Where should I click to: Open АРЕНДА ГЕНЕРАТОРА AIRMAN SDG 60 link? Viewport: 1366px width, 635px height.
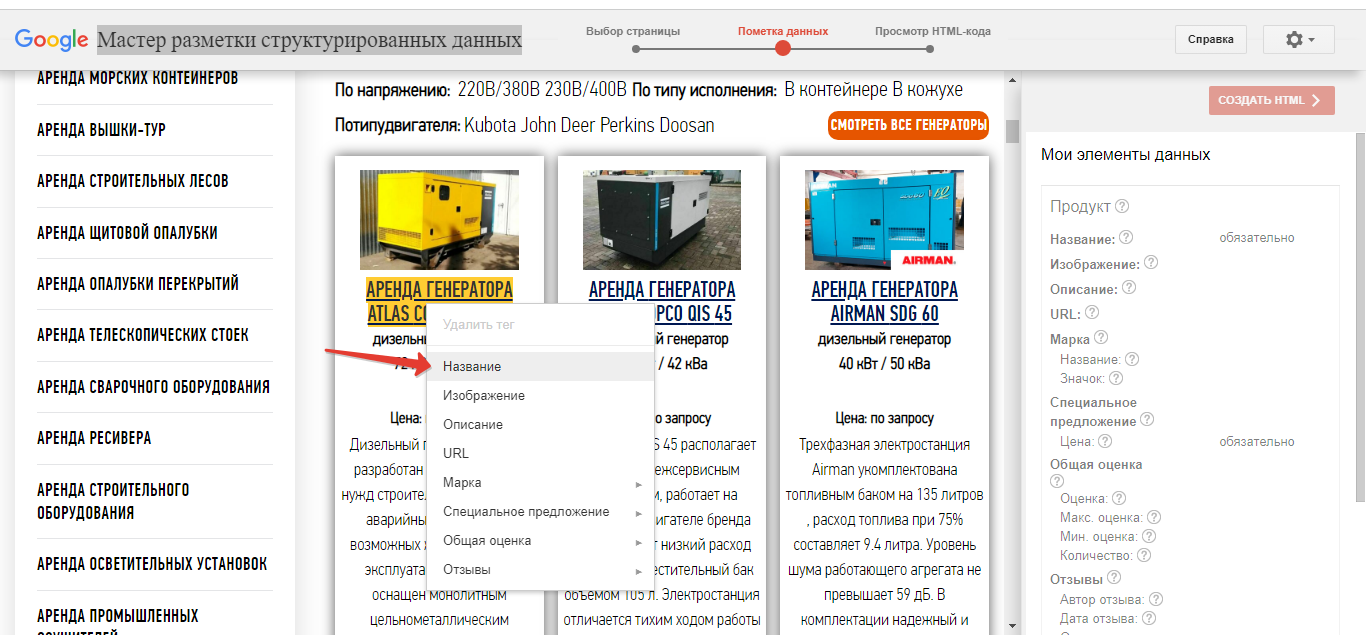point(884,301)
